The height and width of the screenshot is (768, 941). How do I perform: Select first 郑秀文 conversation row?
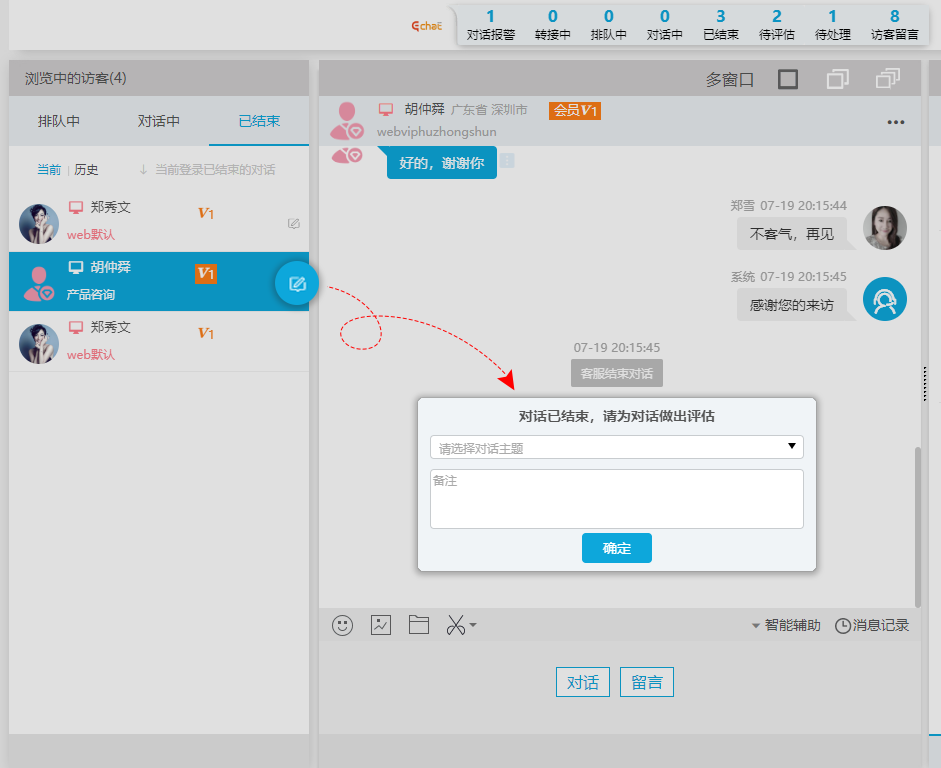click(159, 222)
